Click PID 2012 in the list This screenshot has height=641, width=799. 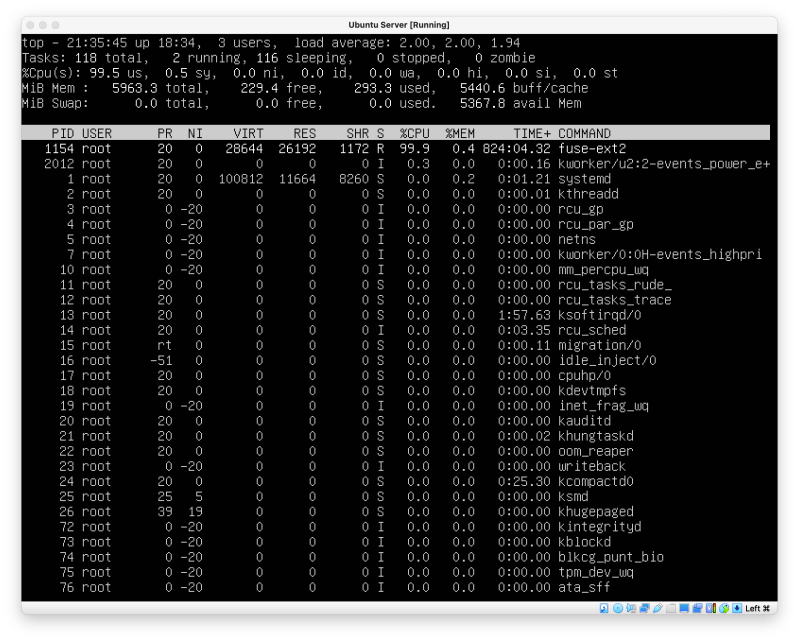59,164
